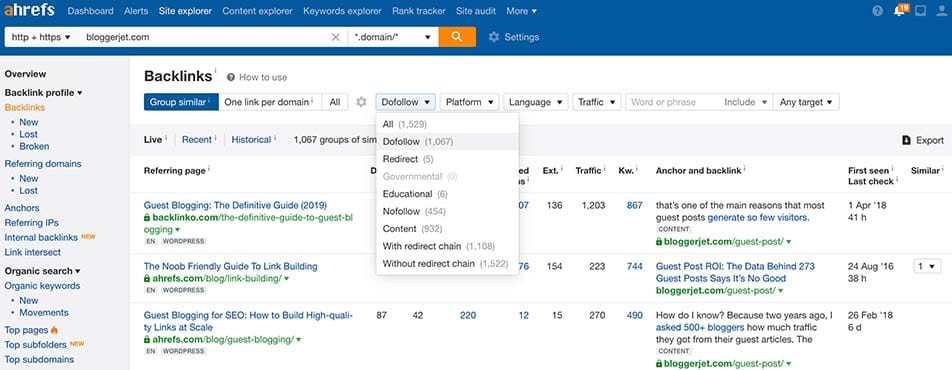The width and height of the screenshot is (952, 370).
Task: Open the Traffic filter dropdown
Action: (x=597, y=102)
